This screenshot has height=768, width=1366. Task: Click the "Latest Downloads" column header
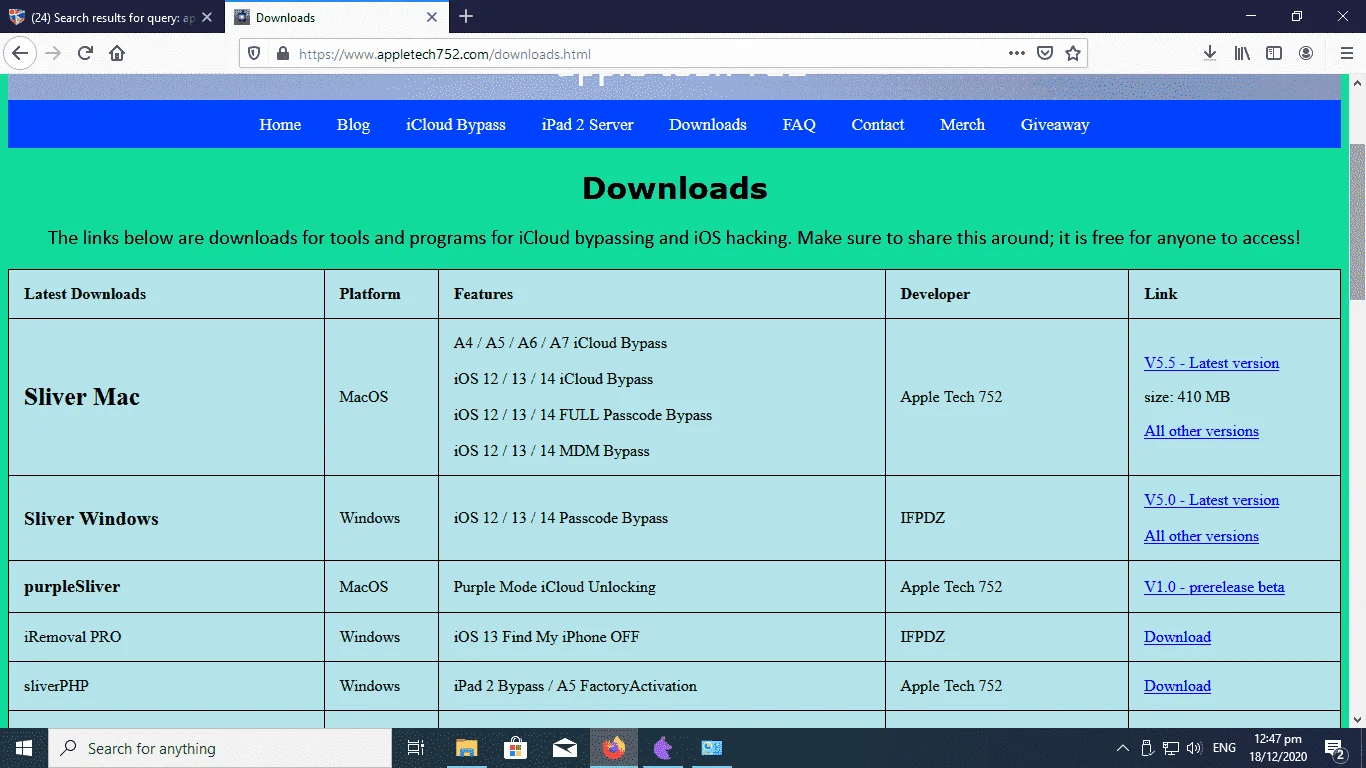(x=85, y=294)
